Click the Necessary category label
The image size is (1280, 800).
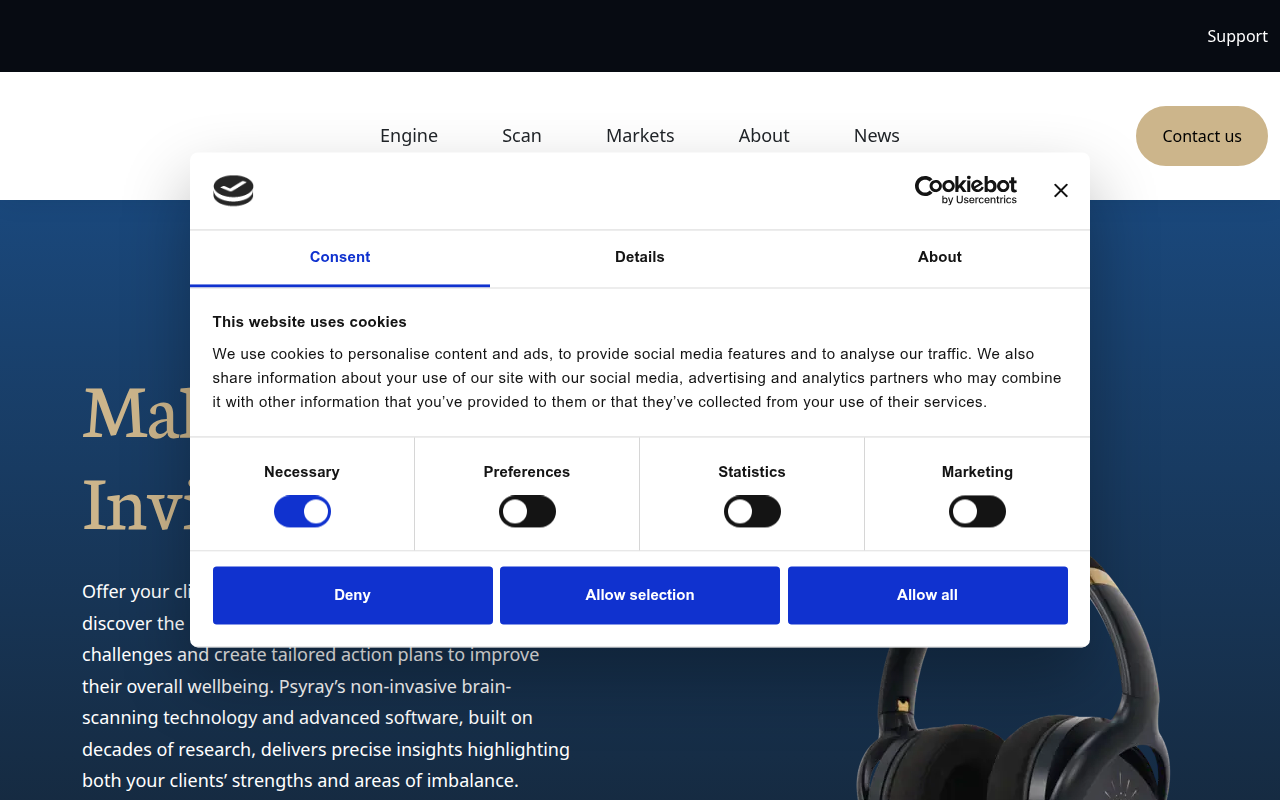[x=302, y=472]
